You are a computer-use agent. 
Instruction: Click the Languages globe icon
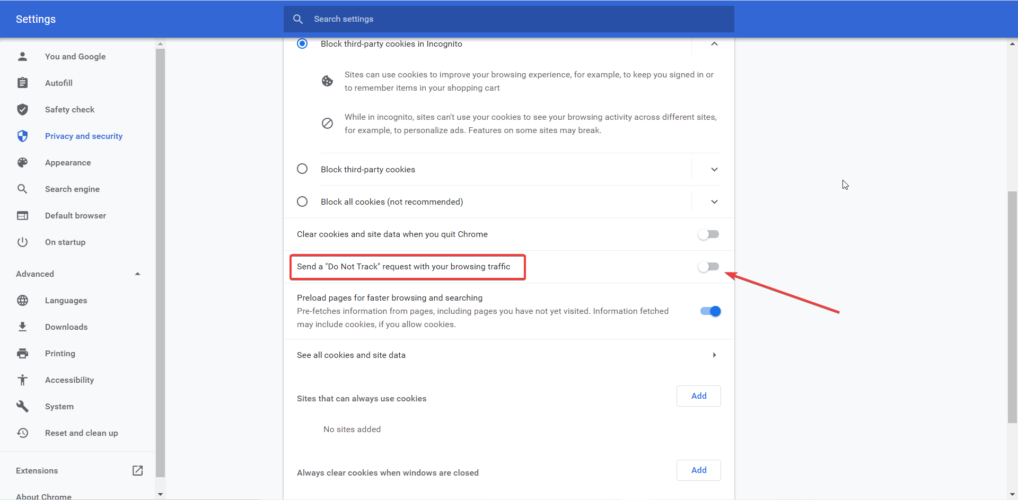[x=23, y=301]
